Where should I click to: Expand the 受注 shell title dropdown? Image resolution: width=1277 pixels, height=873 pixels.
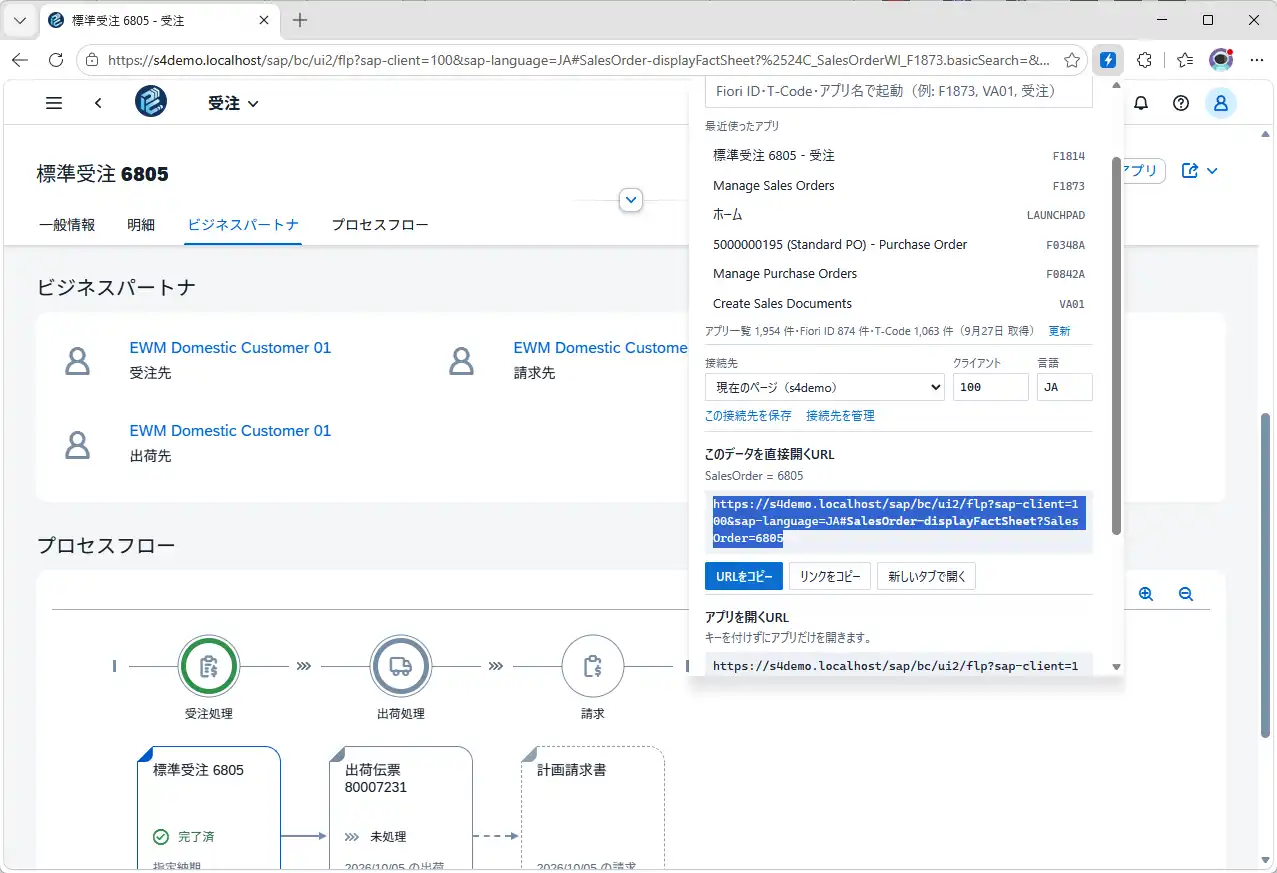point(233,103)
